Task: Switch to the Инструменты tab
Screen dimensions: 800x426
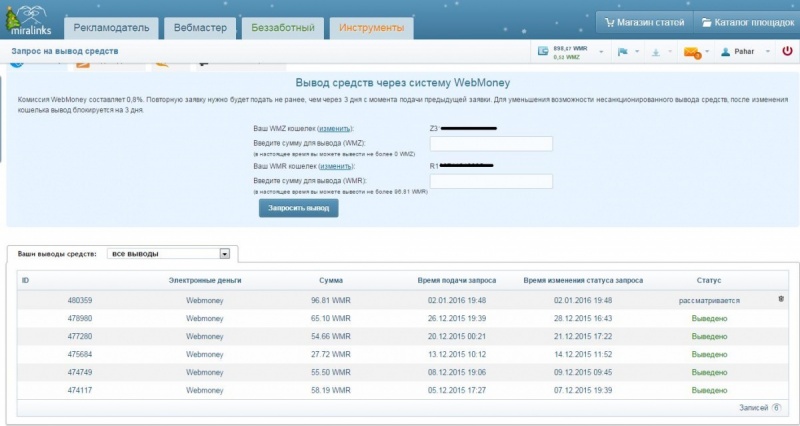Action: (371, 28)
